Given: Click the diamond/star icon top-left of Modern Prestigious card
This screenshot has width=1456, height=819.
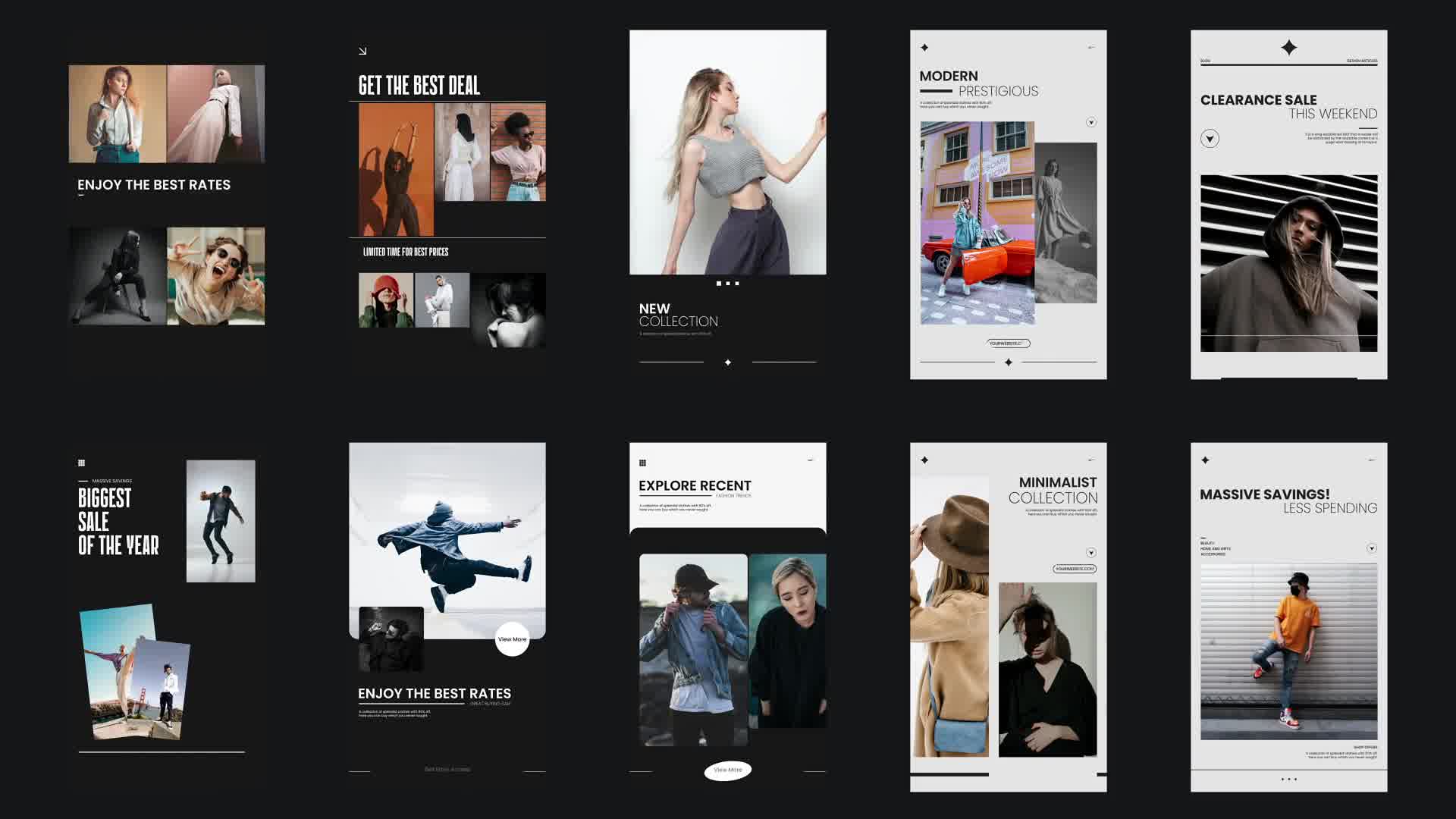Looking at the screenshot, I should [924, 47].
